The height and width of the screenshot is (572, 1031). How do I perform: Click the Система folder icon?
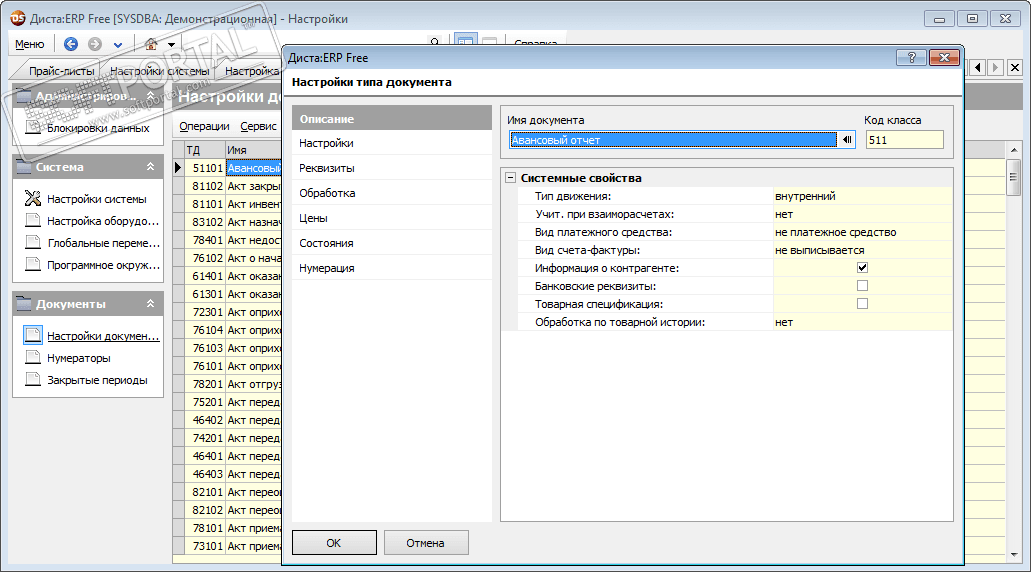[24, 167]
